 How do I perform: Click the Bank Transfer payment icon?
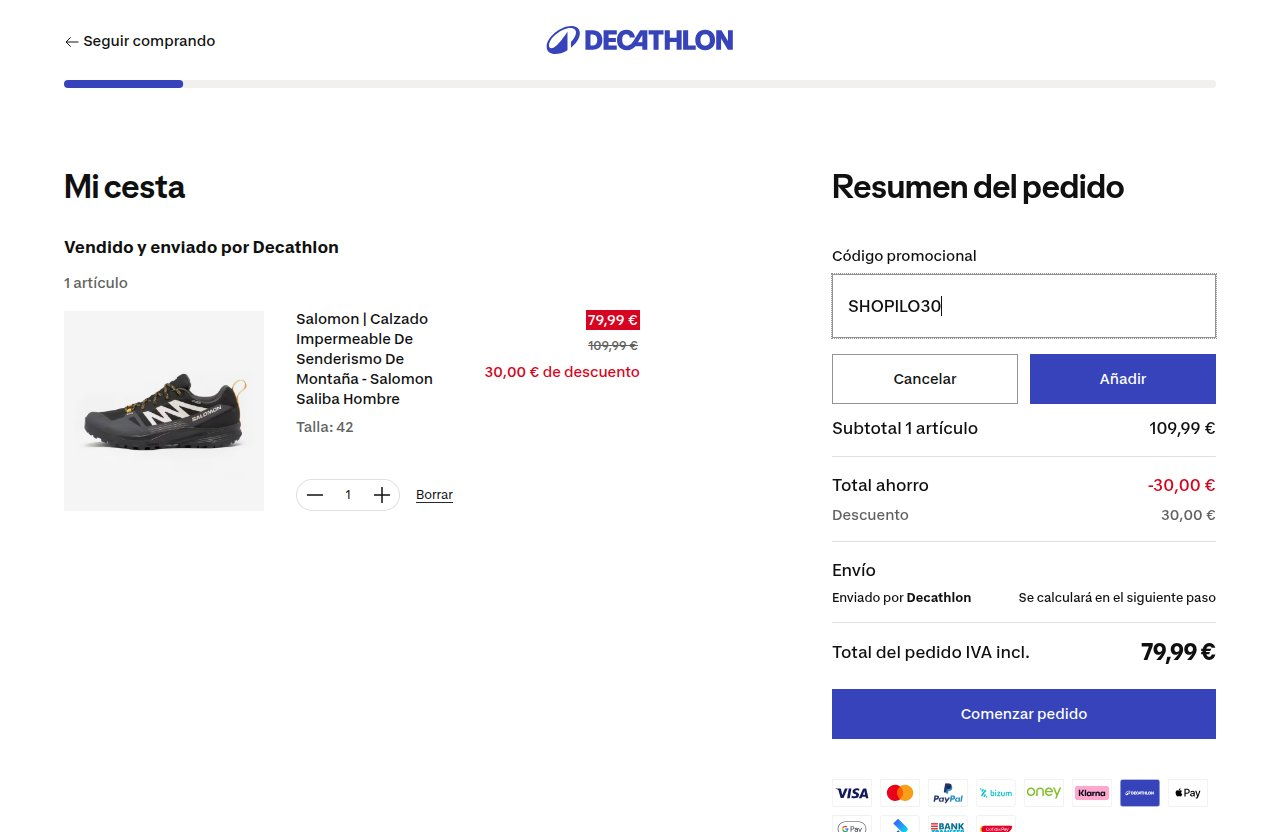tap(948, 824)
